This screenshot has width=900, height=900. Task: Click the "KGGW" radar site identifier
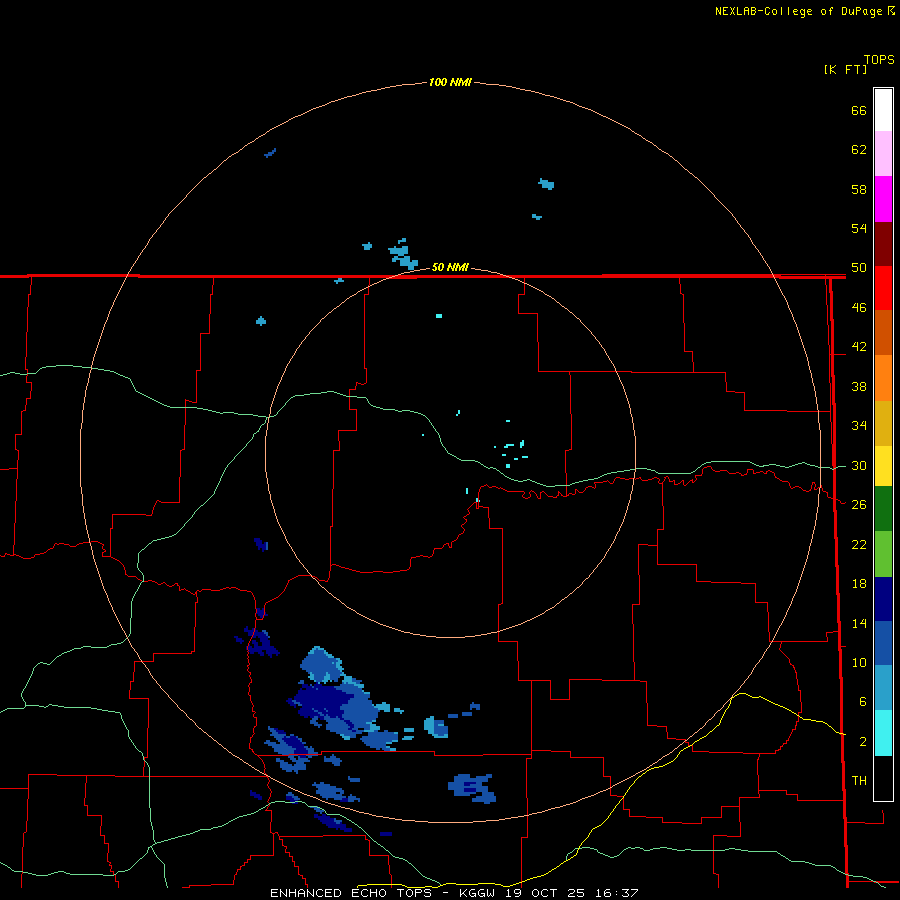(x=479, y=893)
